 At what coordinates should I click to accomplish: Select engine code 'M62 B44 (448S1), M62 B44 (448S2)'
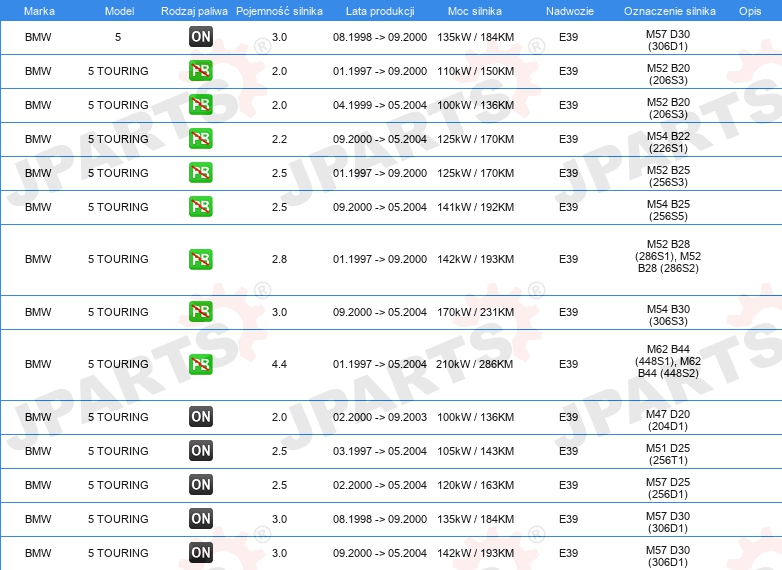click(668, 361)
